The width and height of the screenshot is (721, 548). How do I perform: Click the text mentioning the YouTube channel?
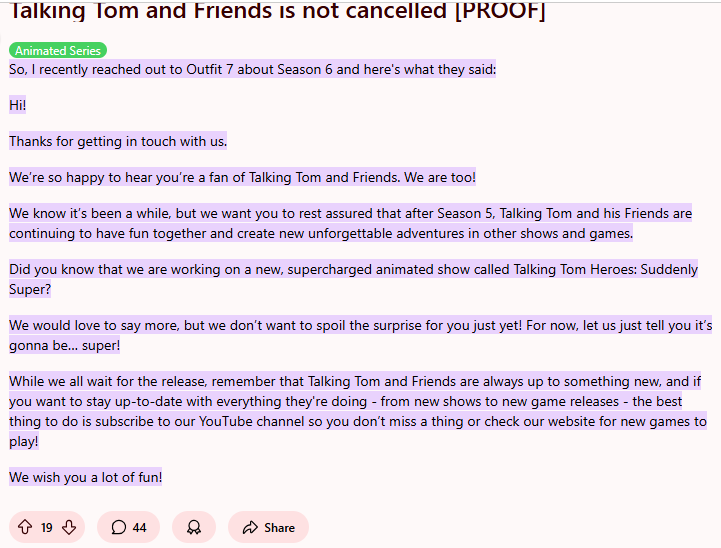(358, 422)
